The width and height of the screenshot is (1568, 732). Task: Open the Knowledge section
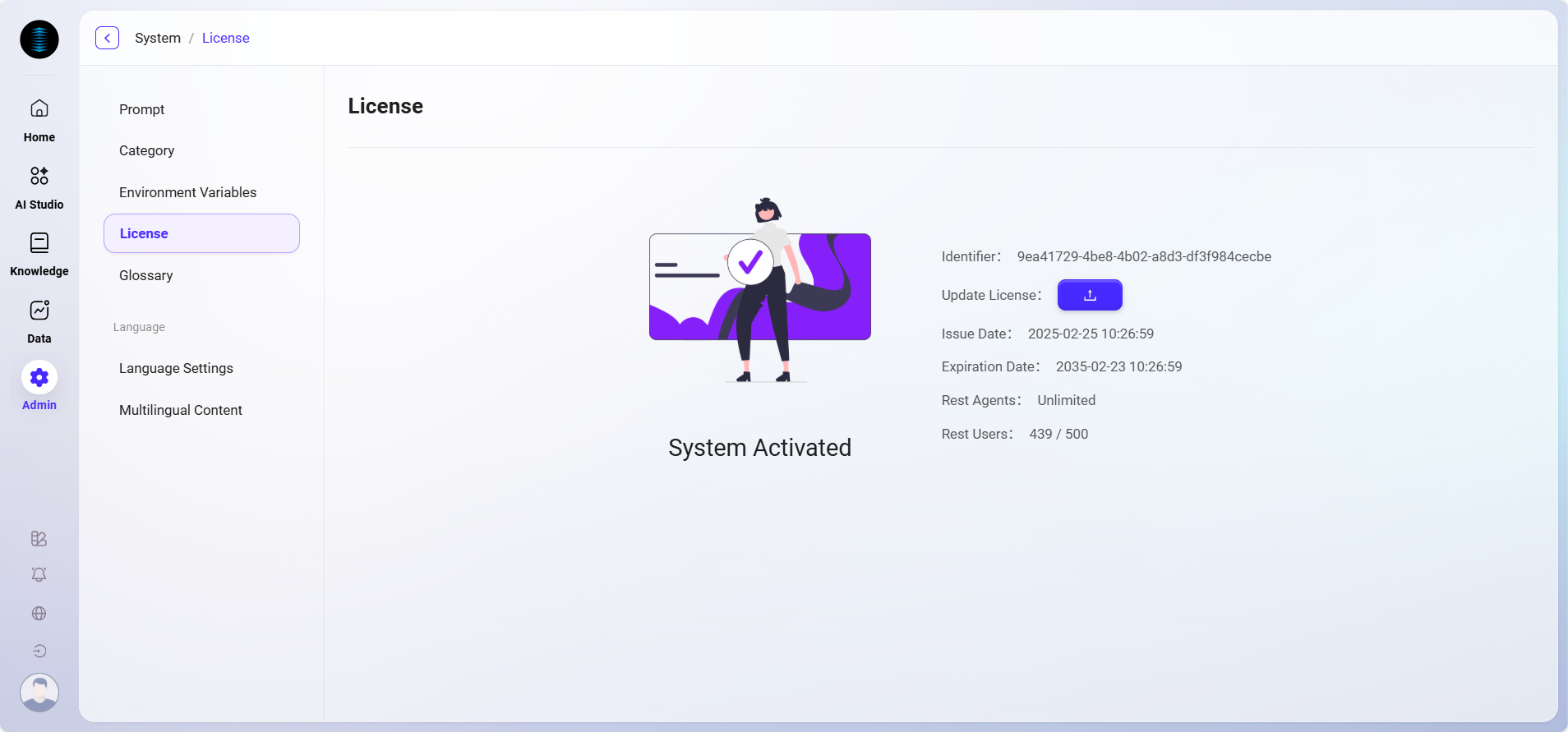(x=39, y=254)
